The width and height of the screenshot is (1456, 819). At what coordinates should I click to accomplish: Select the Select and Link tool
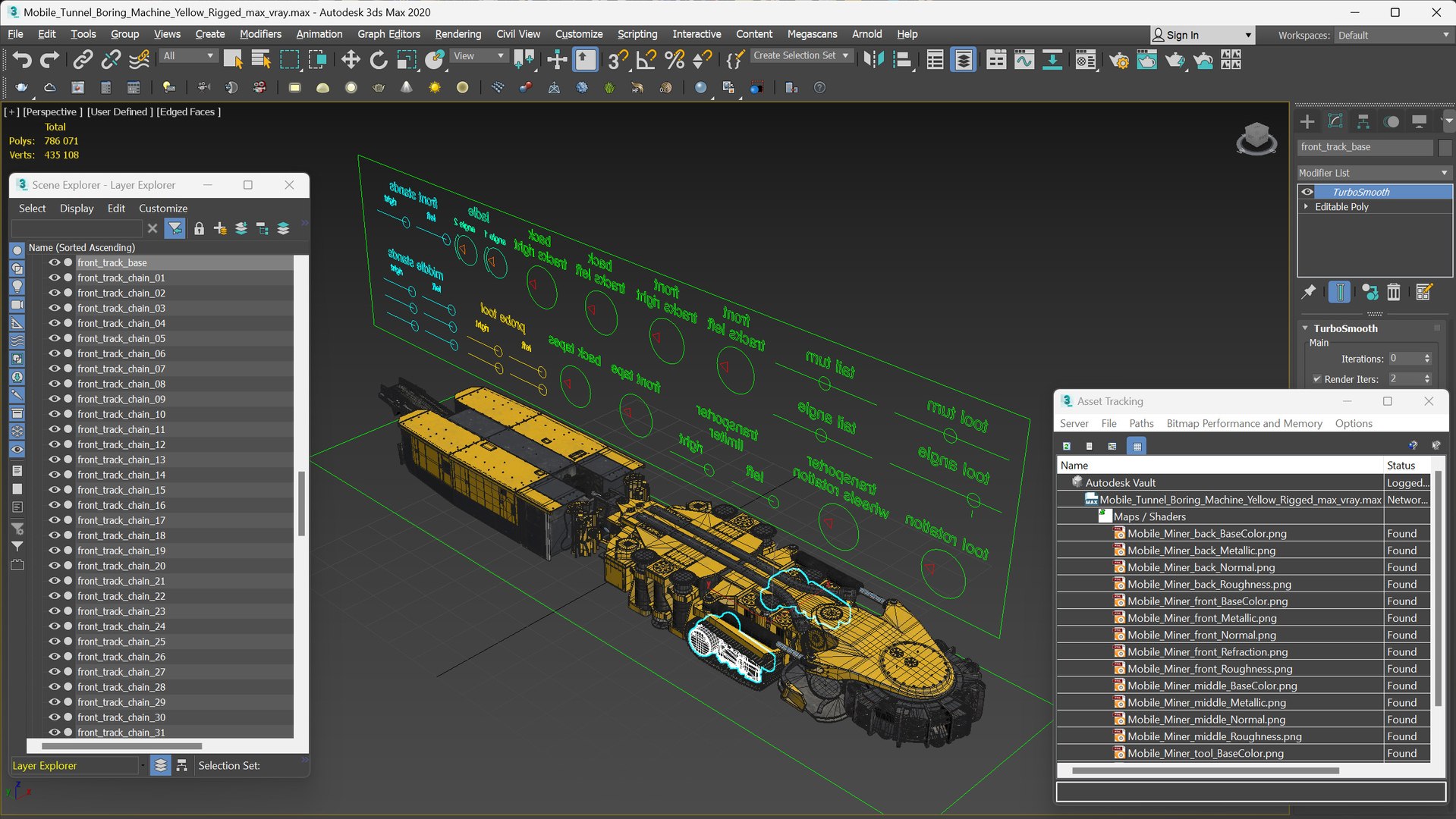coord(83,60)
